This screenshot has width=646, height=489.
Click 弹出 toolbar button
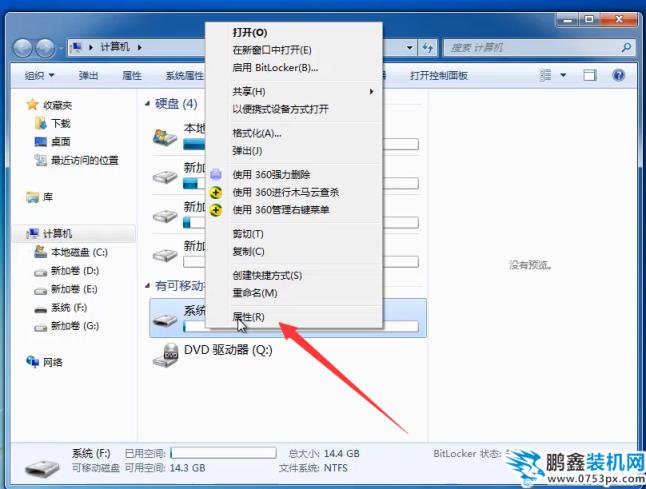pos(89,75)
